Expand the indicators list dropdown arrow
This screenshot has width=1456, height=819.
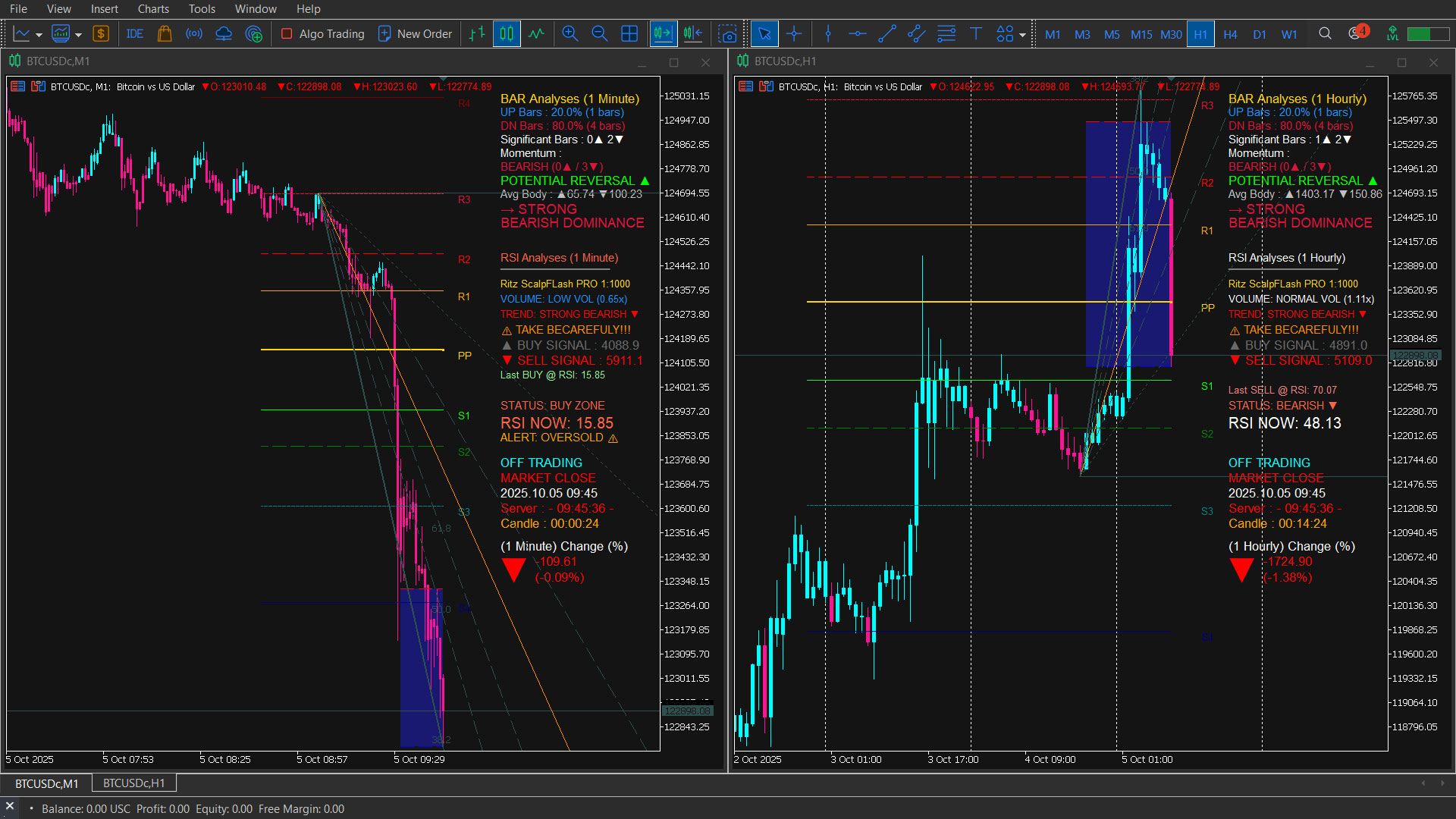(x=78, y=35)
